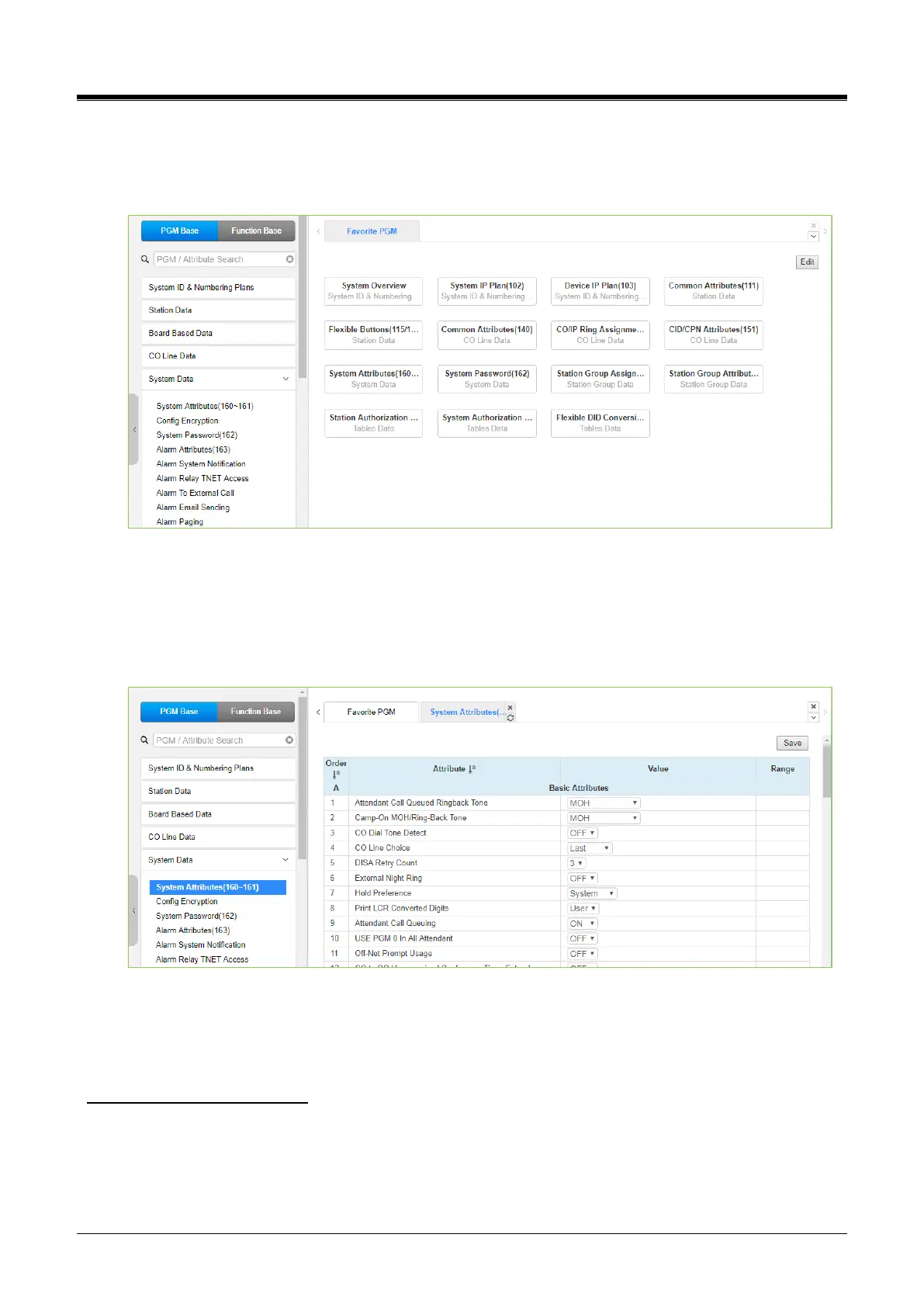The width and height of the screenshot is (924, 1307).
Task: Open Station Authorization favorite card
Action: click(x=374, y=423)
